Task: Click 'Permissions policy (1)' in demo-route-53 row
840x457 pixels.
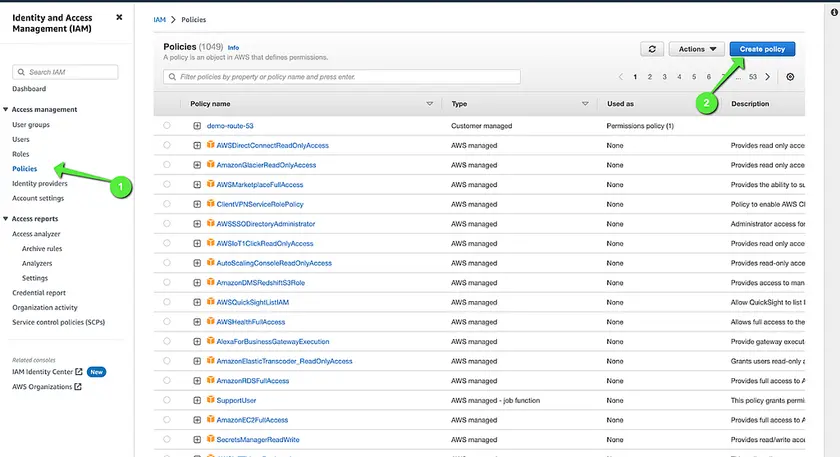Action: 640,126
